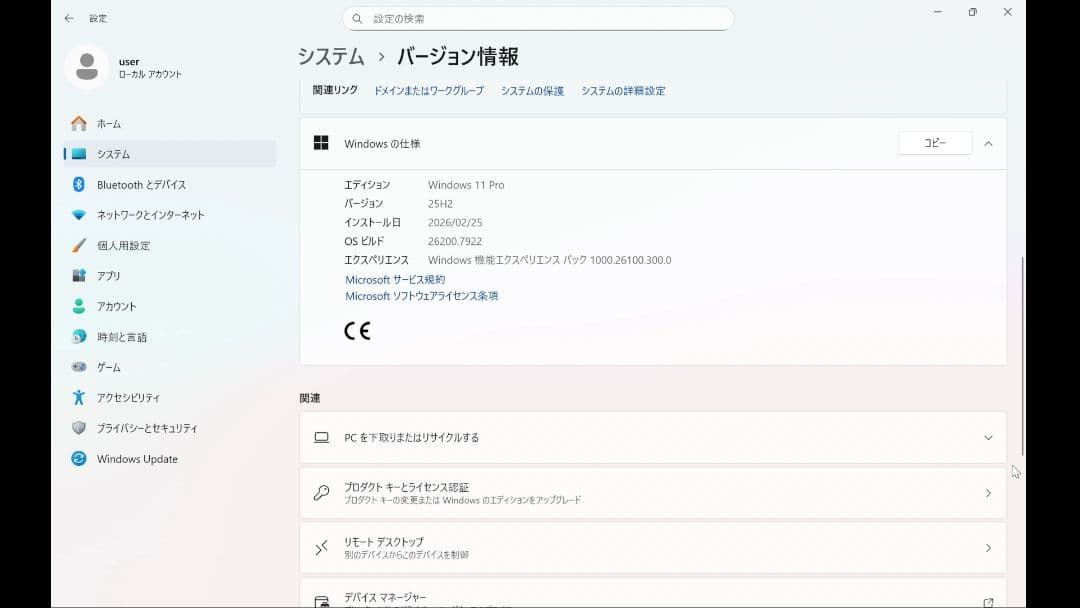Click the Privacy and security shield icon
The width and height of the screenshot is (1080, 608).
point(79,428)
